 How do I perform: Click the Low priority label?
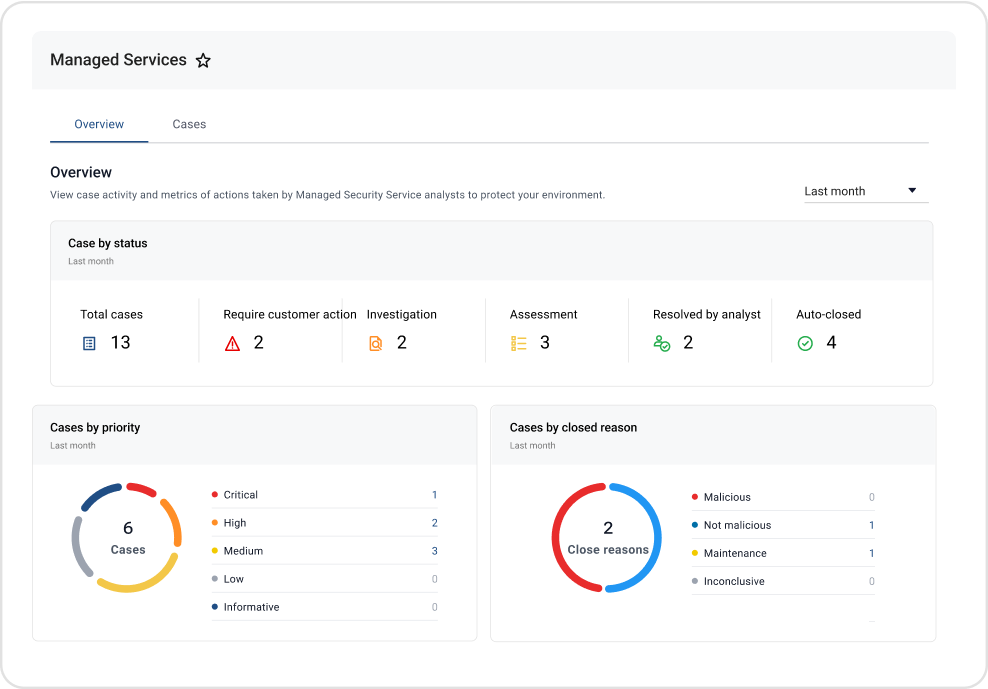pos(234,579)
